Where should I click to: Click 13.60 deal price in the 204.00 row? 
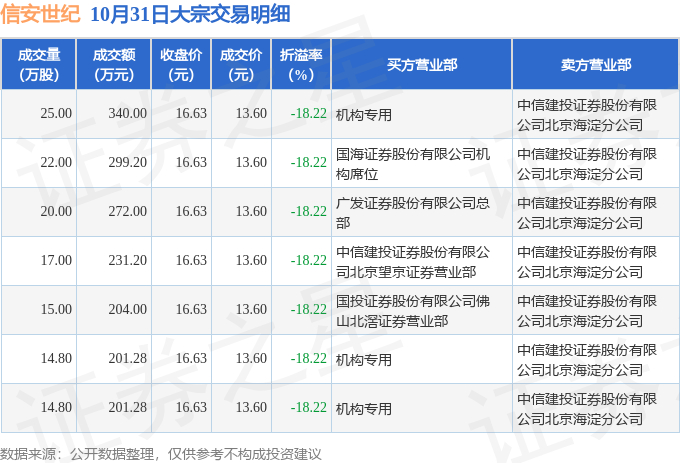251,310
